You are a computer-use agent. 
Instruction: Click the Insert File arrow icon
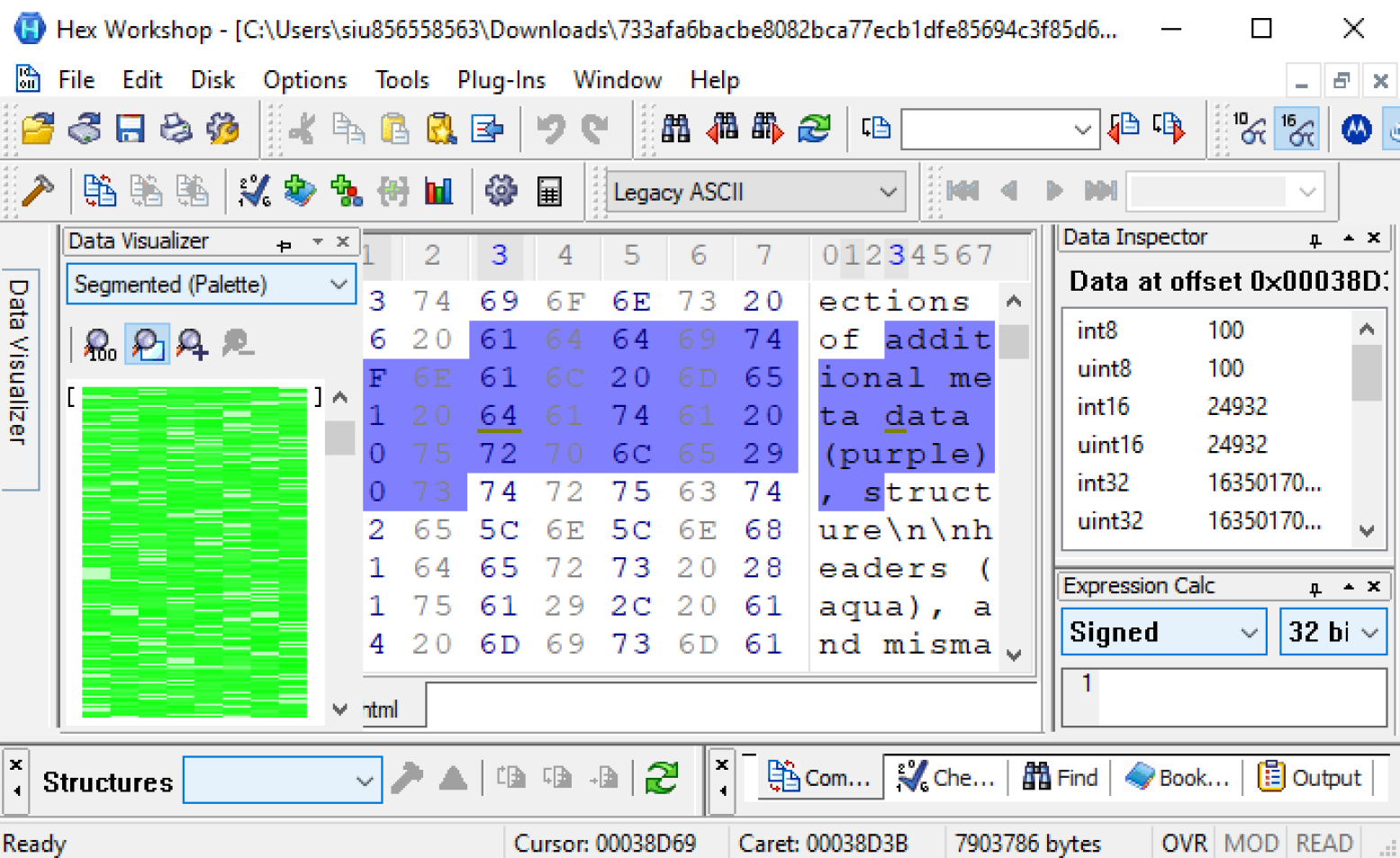tap(487, 130)
